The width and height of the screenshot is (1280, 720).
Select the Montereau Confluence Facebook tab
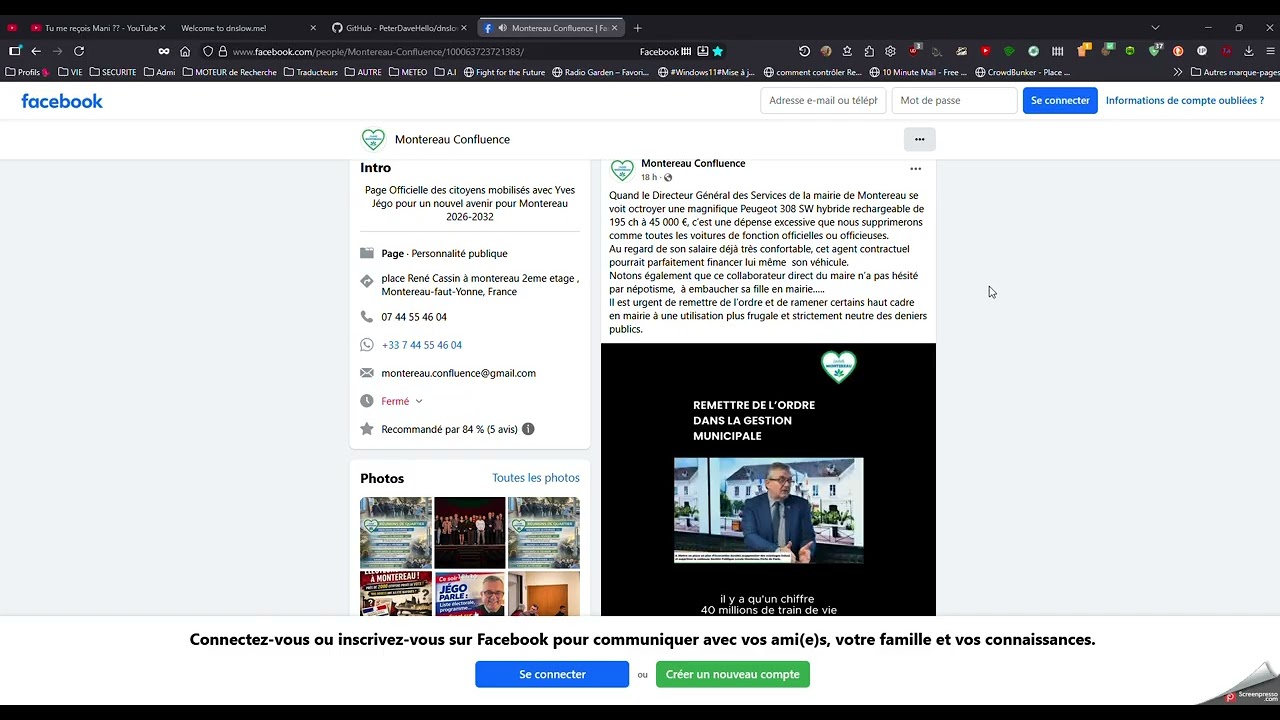click(x=550, y=28)
